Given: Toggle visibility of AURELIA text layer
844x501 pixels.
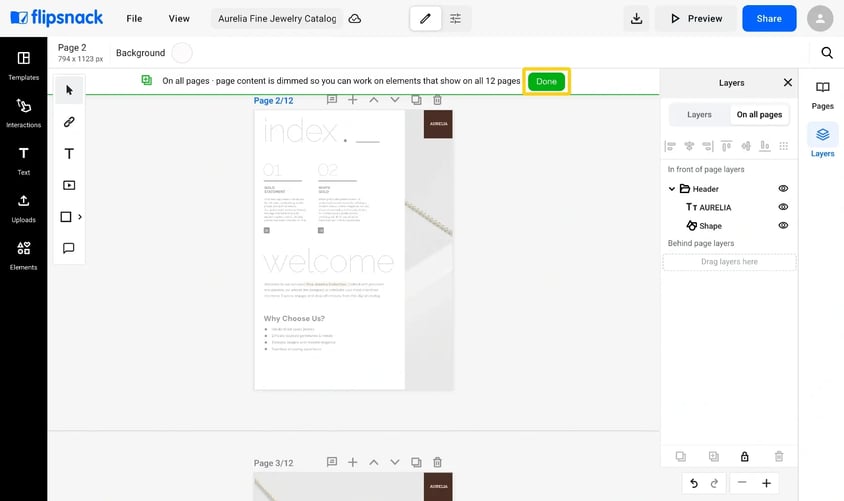Looking at the screenshot, I should (783, 207).
